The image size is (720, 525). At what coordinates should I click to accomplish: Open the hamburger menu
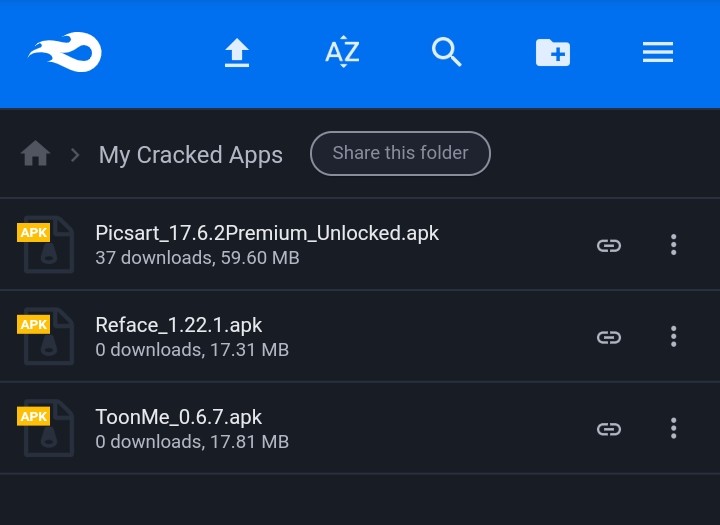pyautogui.click(x=658, y=52)
